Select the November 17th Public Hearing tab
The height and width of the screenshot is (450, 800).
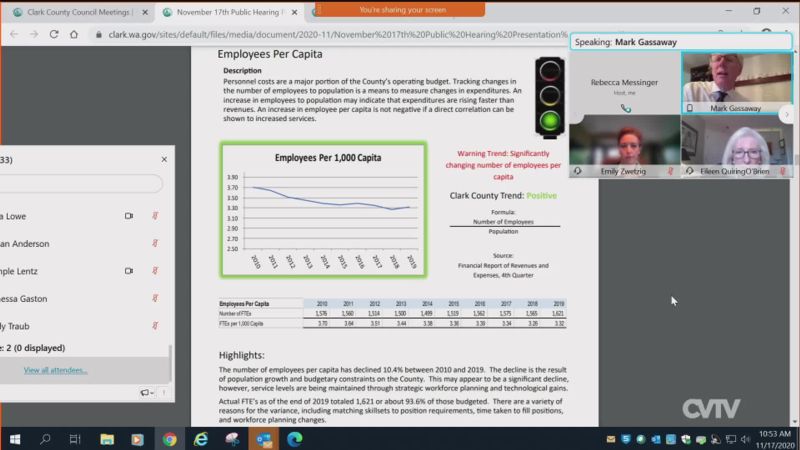coord(227,12)
